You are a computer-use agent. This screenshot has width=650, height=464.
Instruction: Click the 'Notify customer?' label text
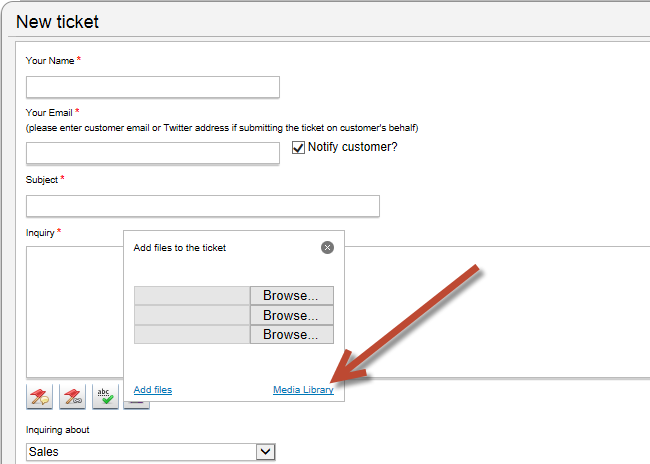[x=353, y=148]
